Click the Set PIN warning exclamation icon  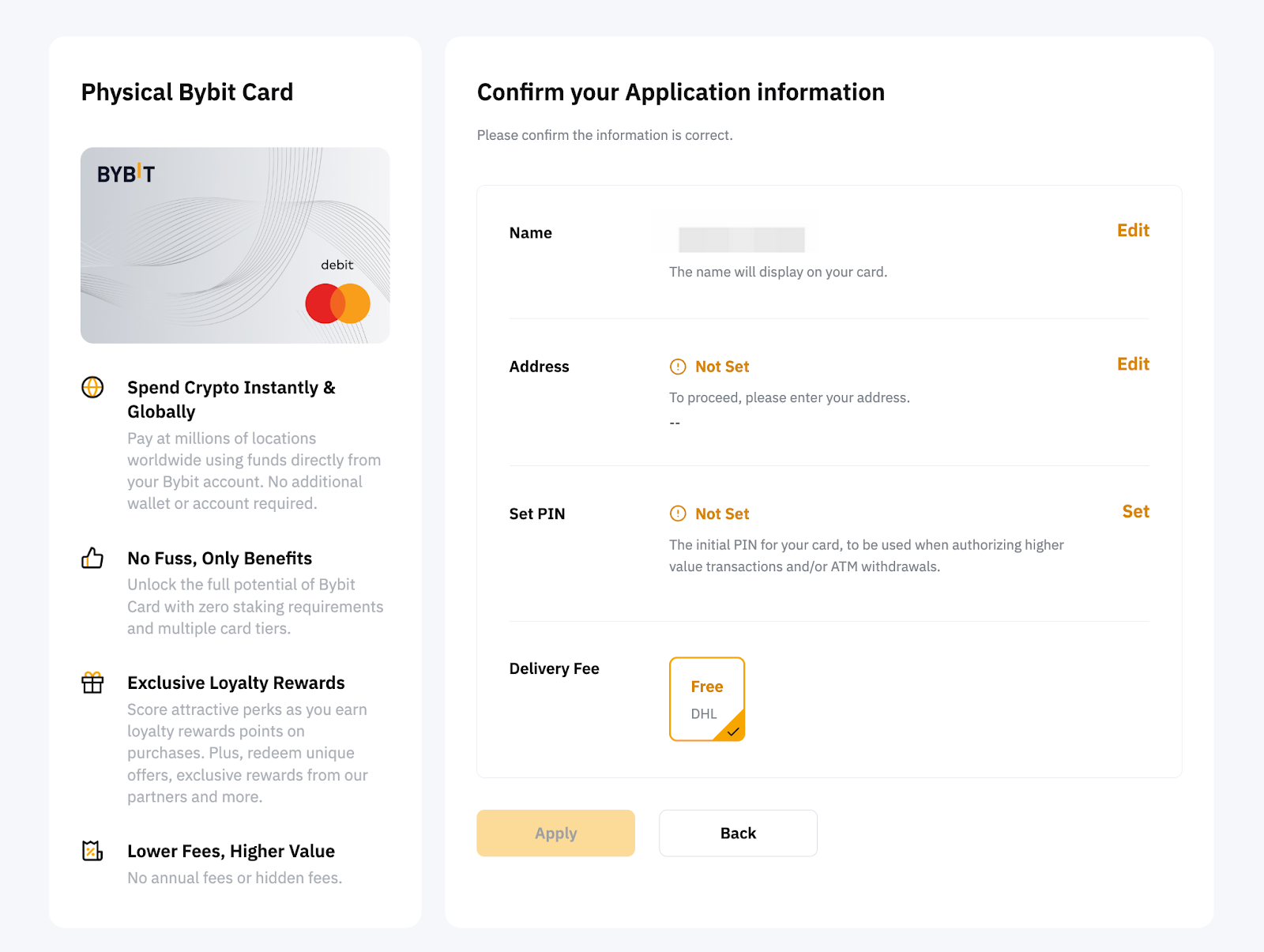678,514
